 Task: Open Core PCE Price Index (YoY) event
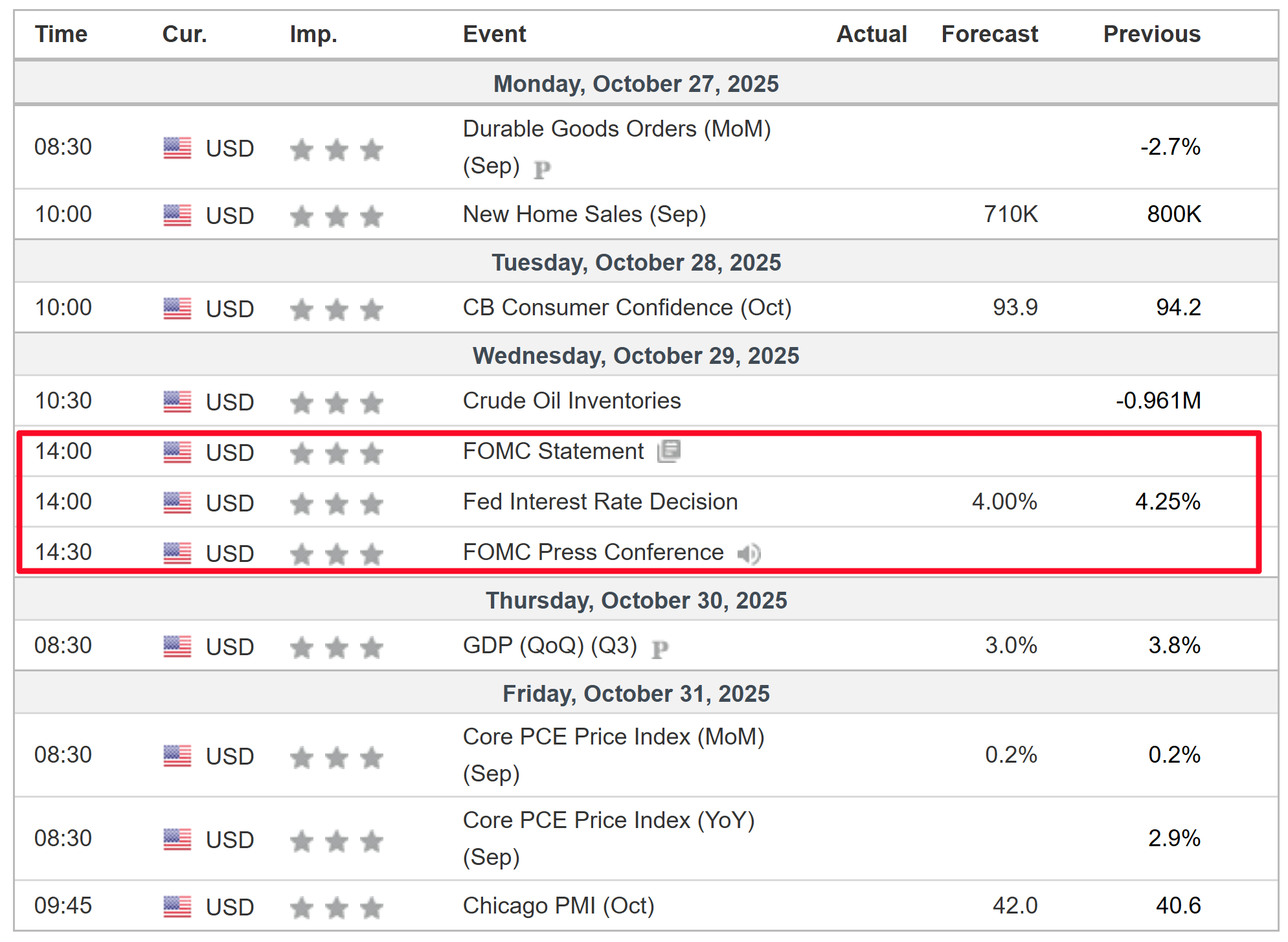pos(608,820)
